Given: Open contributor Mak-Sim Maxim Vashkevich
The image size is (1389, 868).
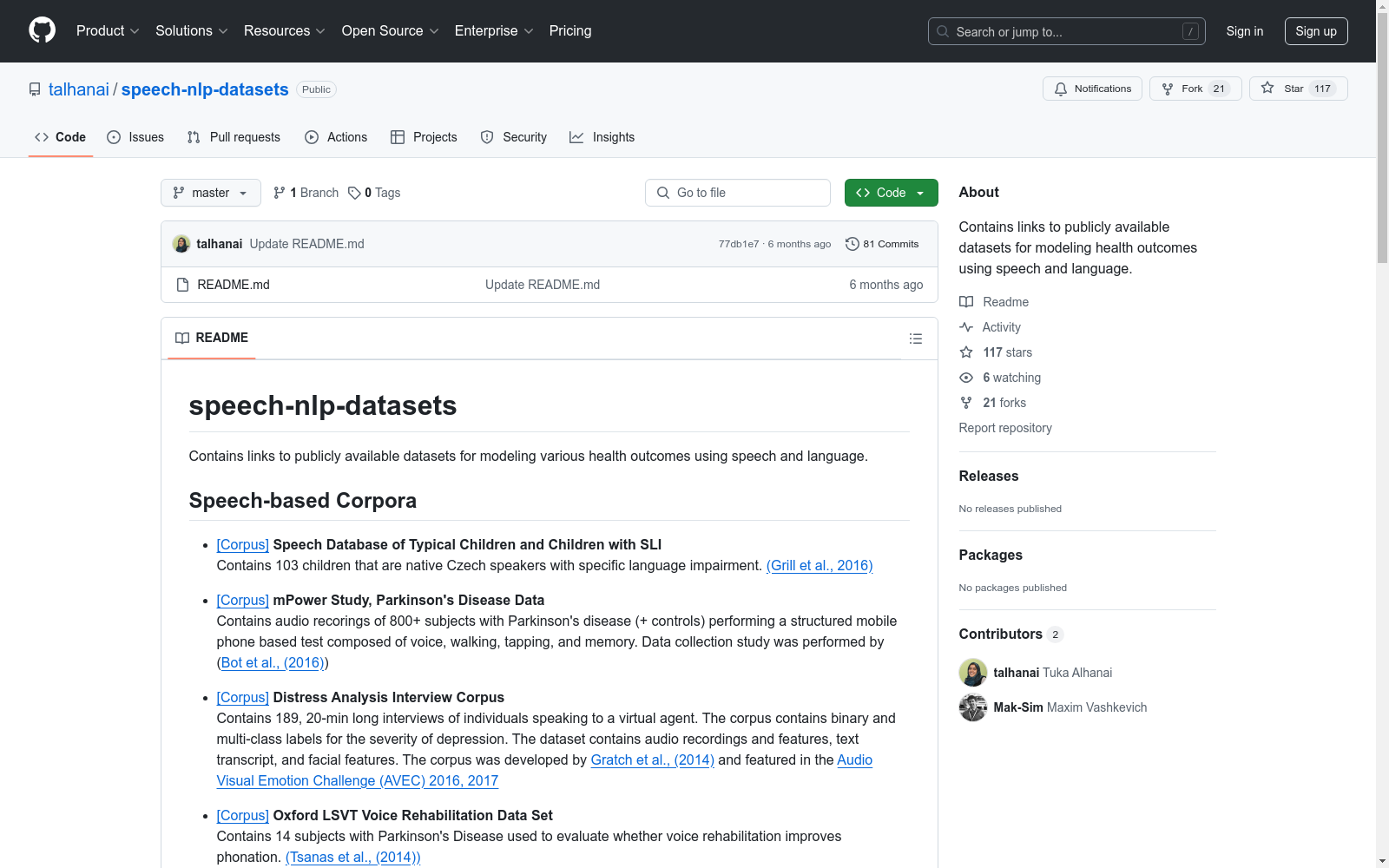Looking at the screenshot, I should [x=1070, y=707].
